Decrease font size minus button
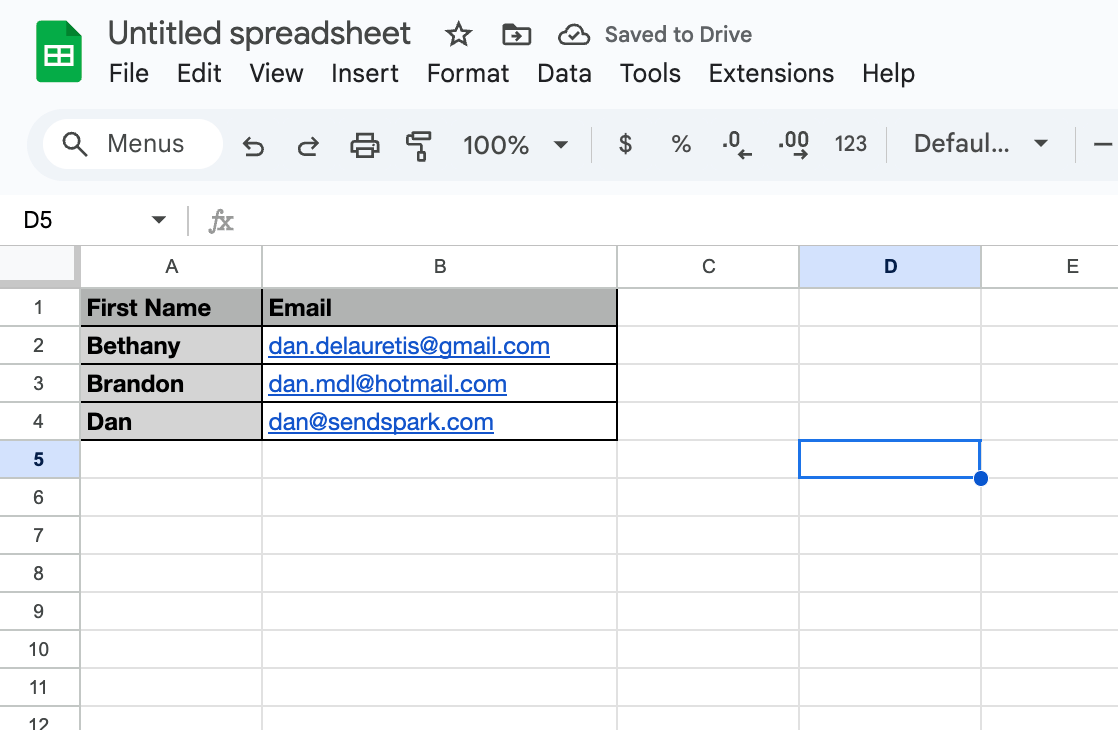This screenshot has width=1118, height=730. tap(1102, 145)
